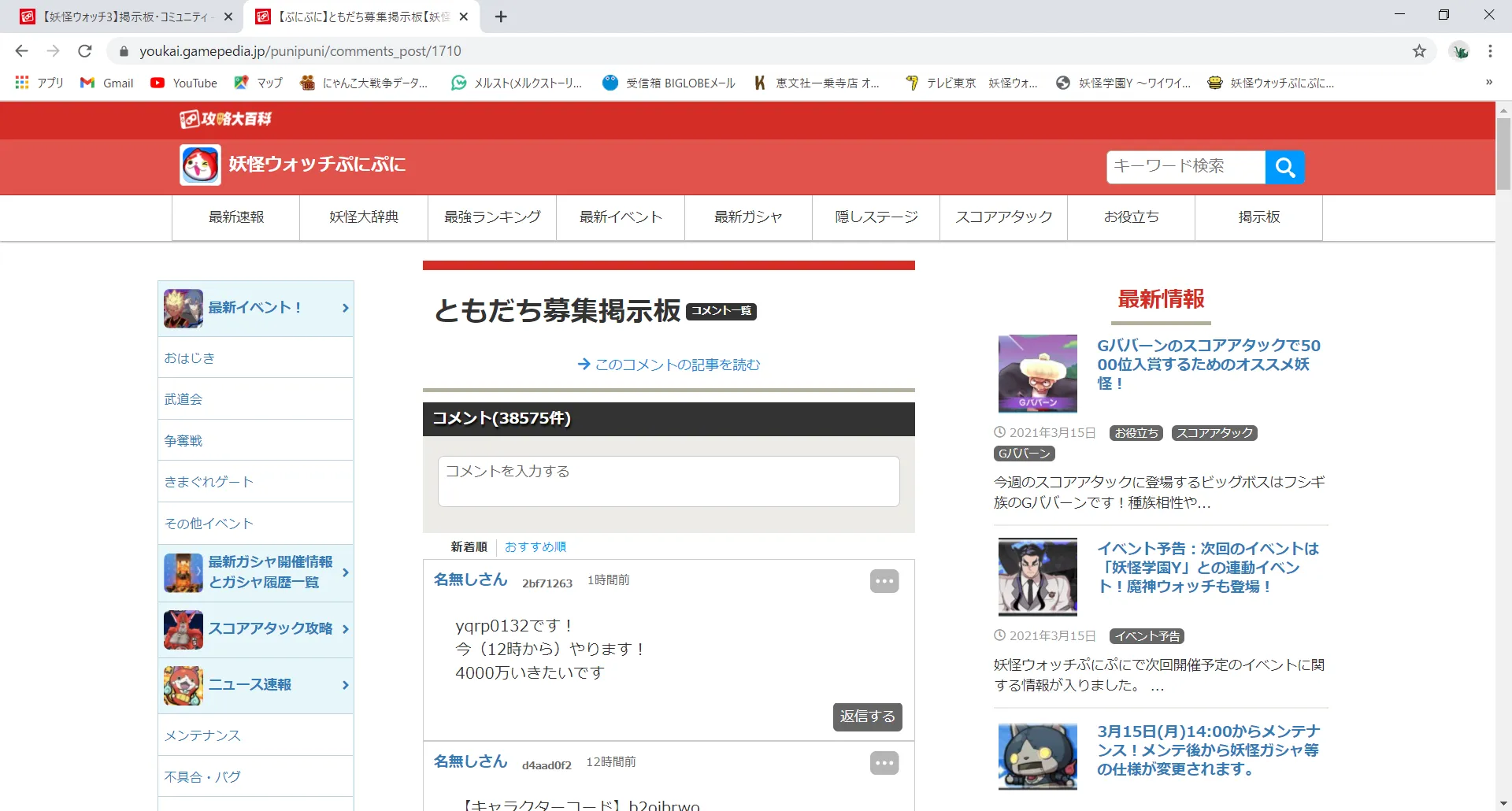Open お役立ち menu
Image resolution: width=1512 pixels, height=811 pixels.
click(x=1132, y=217)
